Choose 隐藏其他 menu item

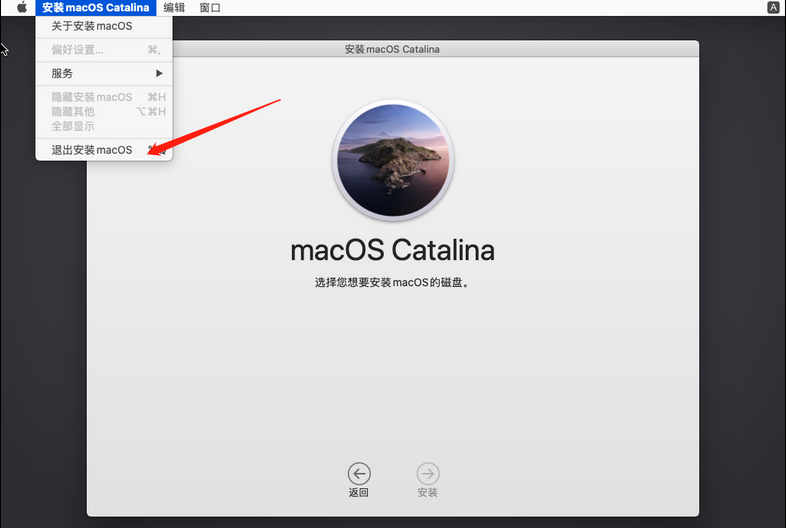(104, 111)
